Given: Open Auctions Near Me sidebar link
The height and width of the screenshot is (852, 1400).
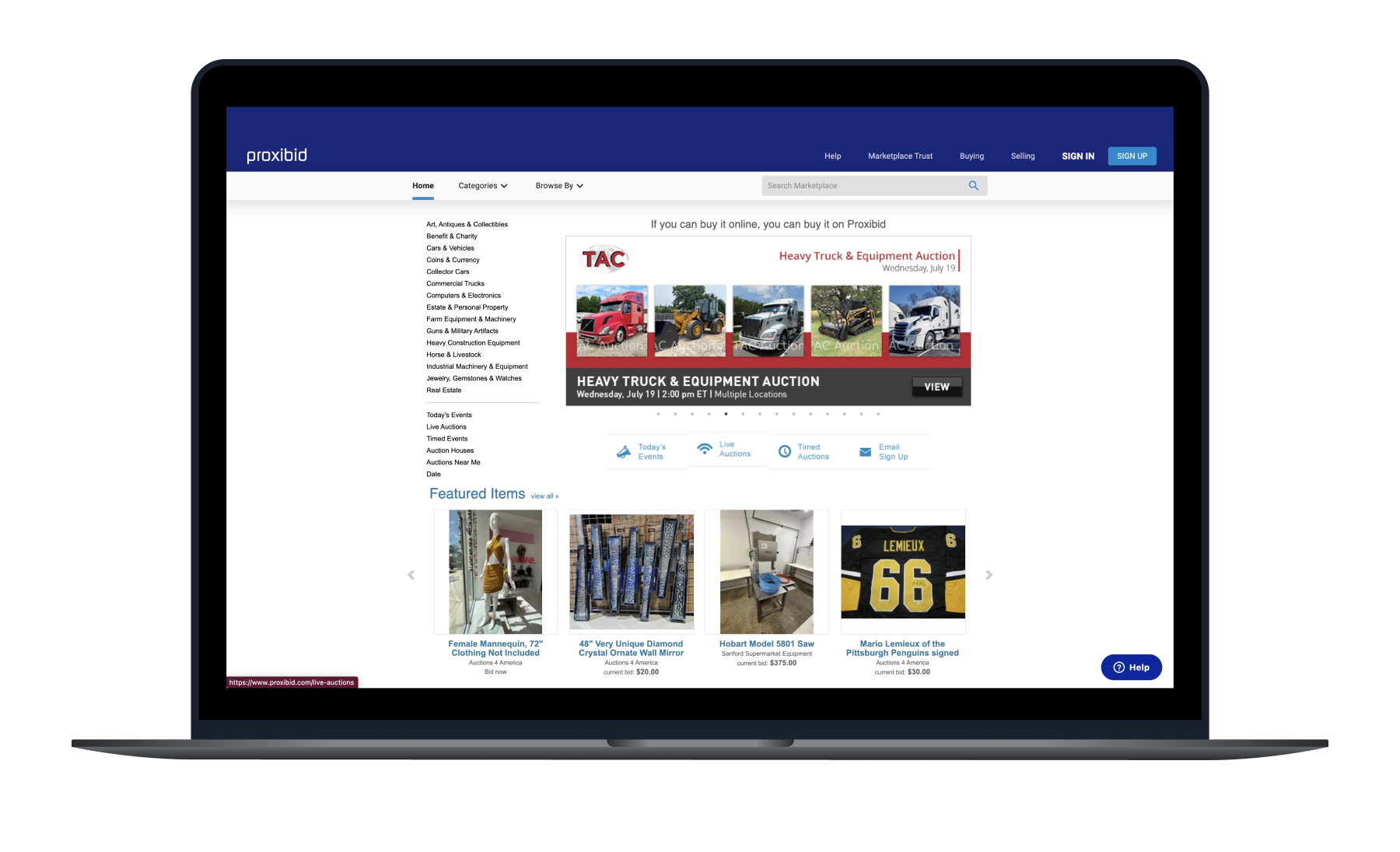Looking at the screenshot, I should [453, 462].
